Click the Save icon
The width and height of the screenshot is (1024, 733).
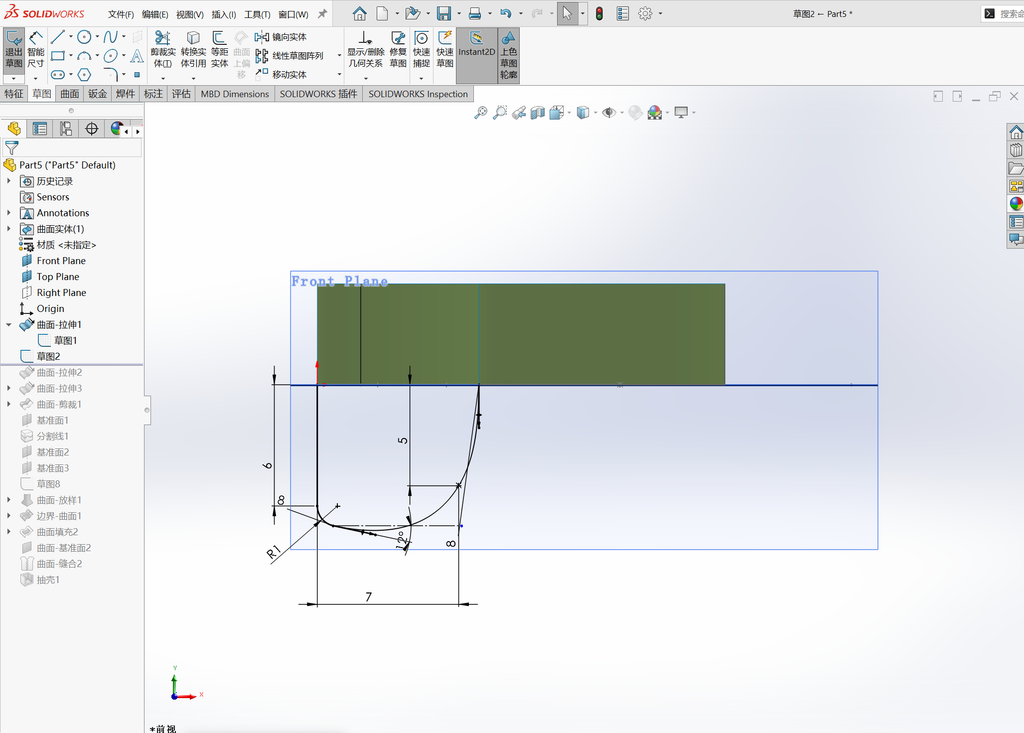pyautogui.click(x=444, y=14)
